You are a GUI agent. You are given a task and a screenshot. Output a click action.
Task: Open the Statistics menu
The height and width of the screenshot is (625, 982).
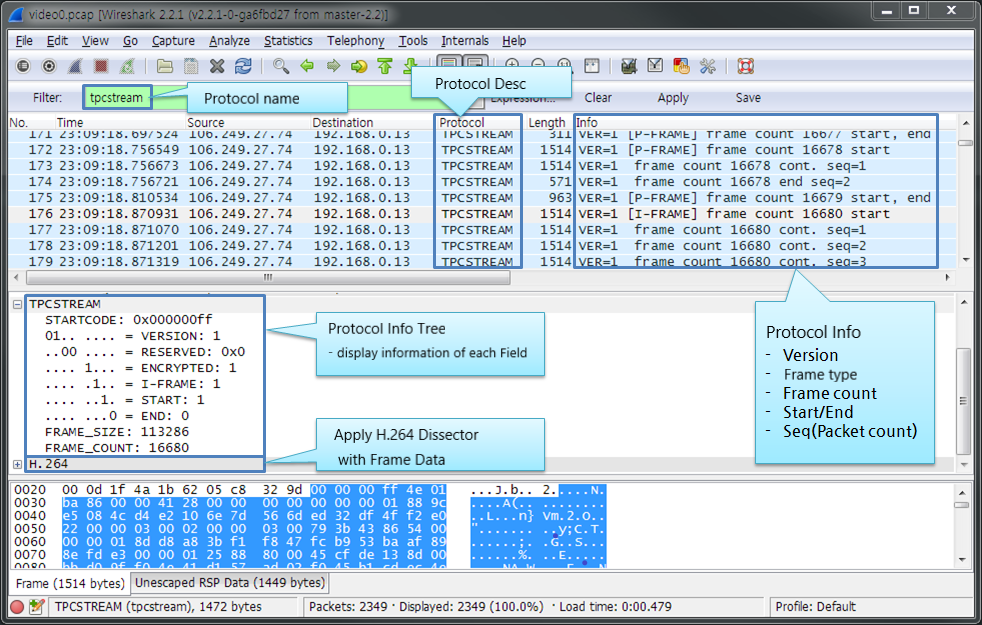tap(288, 41)
